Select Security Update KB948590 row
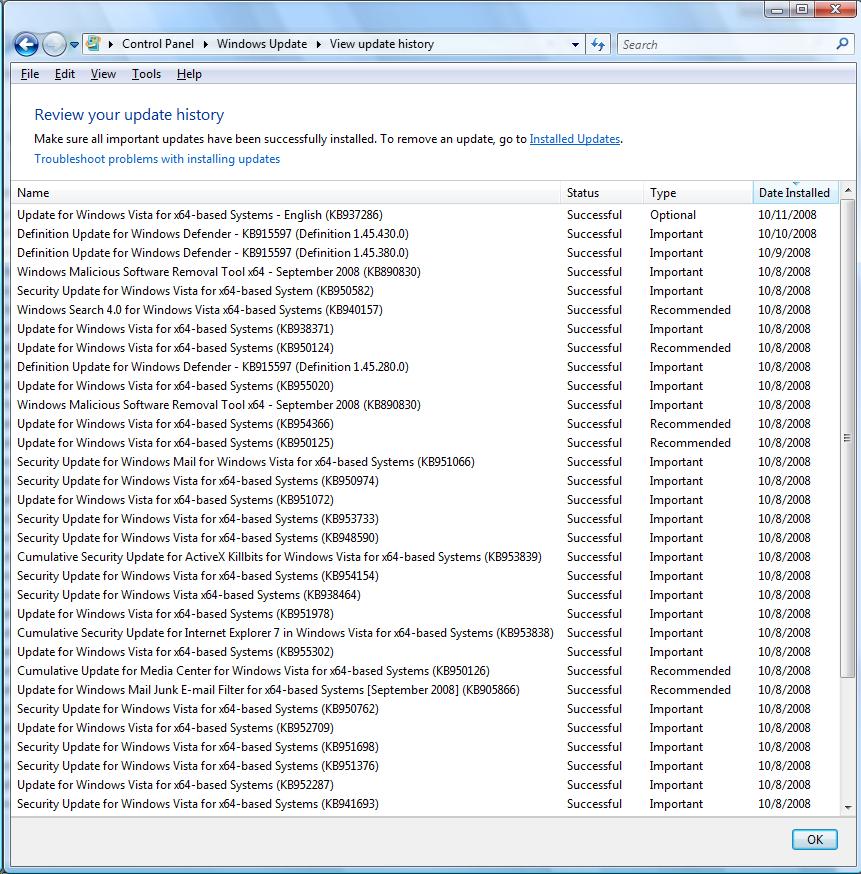 point(425,538)
